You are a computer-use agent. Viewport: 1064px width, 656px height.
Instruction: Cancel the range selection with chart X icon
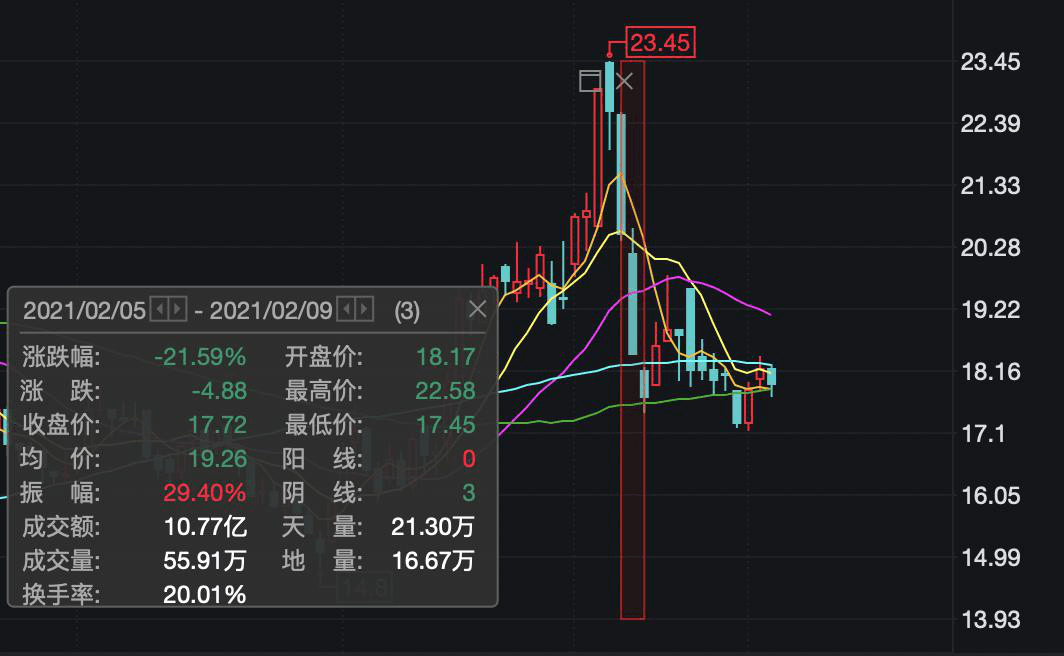click(624, 81)
